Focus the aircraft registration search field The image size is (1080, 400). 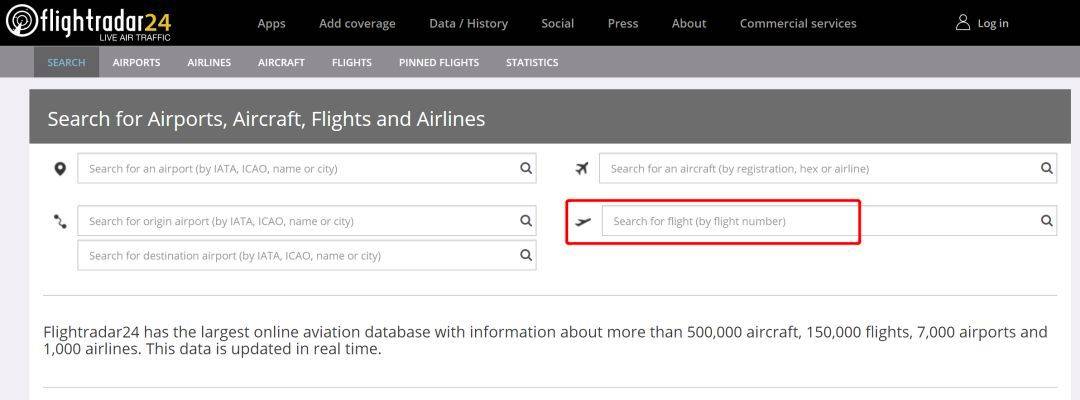click(818, 168)
